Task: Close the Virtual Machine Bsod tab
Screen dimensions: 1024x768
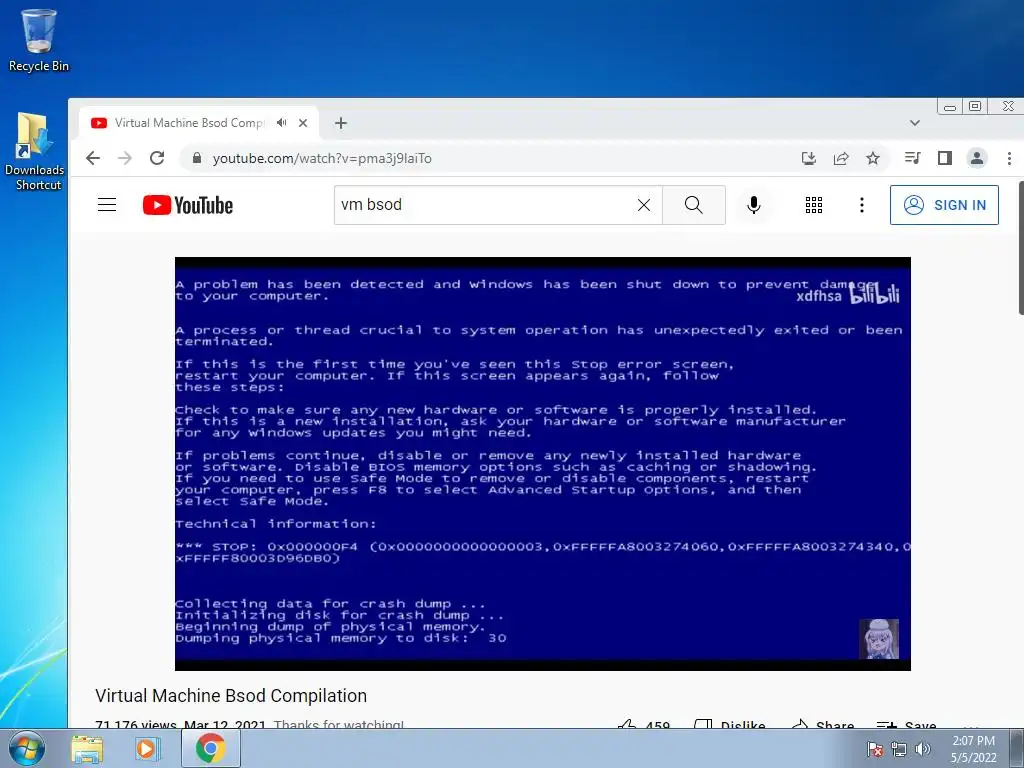Action: [303, 123]
